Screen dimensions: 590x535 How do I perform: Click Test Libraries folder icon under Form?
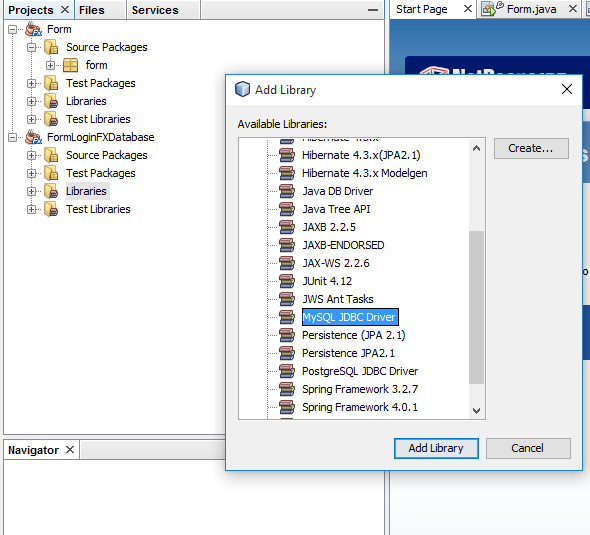[x=51, y=119]
